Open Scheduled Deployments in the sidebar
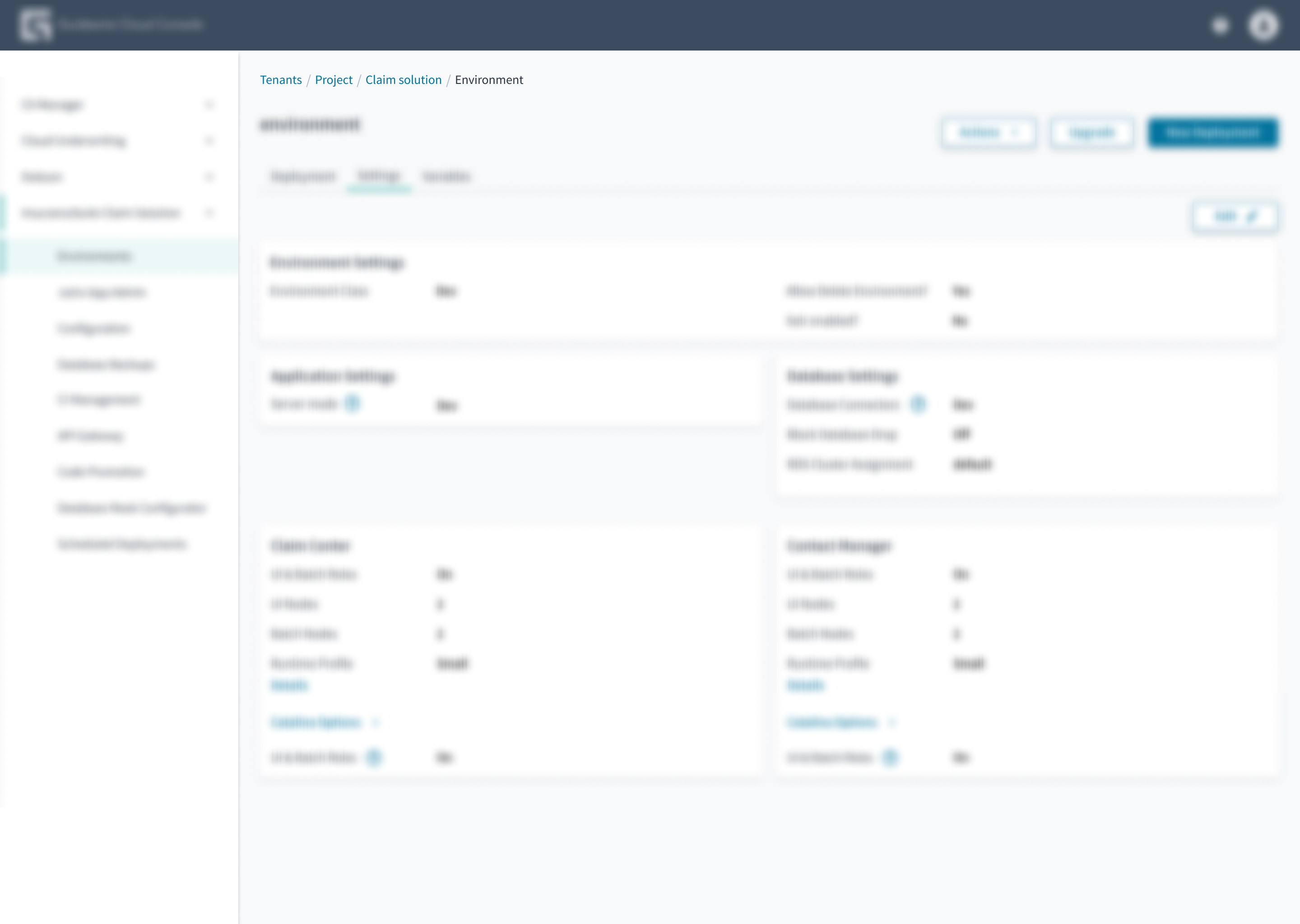 click(x=122, y=544)
